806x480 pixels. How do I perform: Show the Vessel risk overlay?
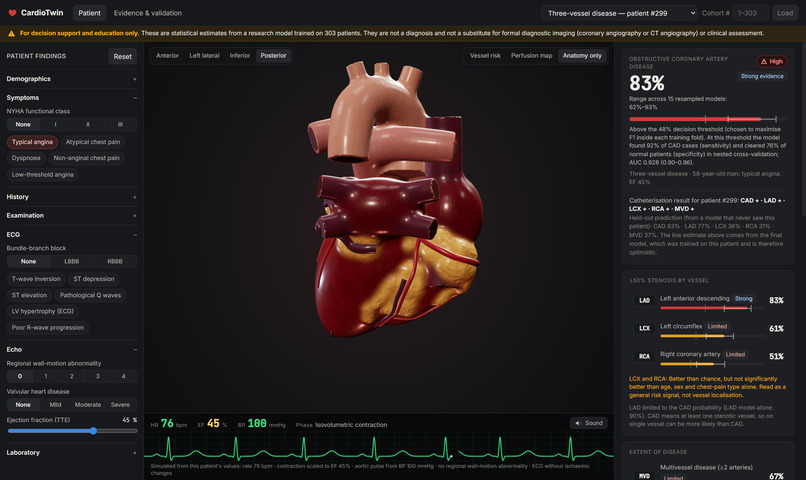[x=485, y=56]
